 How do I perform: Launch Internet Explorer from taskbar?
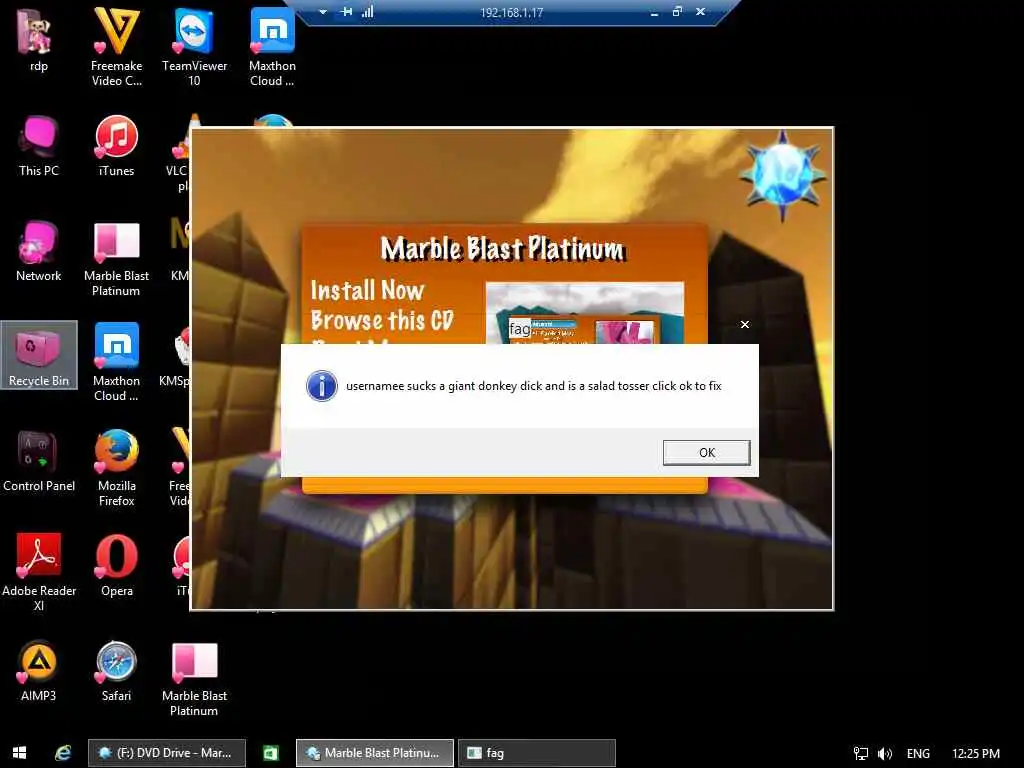click(x=63, y=753)
